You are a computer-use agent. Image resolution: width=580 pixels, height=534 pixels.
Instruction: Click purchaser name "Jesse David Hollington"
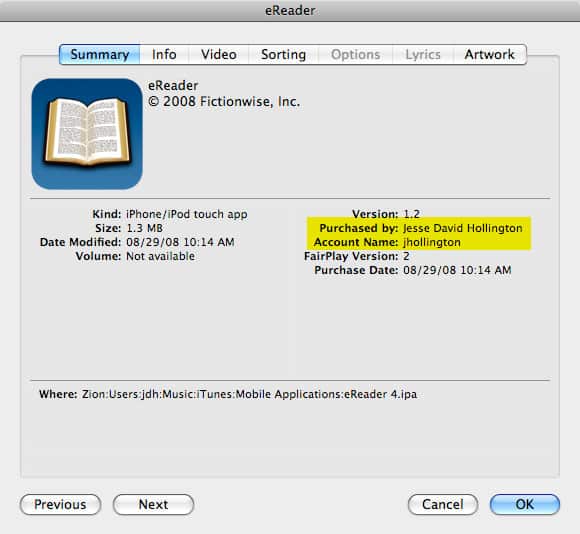click(x=463, y=228)
